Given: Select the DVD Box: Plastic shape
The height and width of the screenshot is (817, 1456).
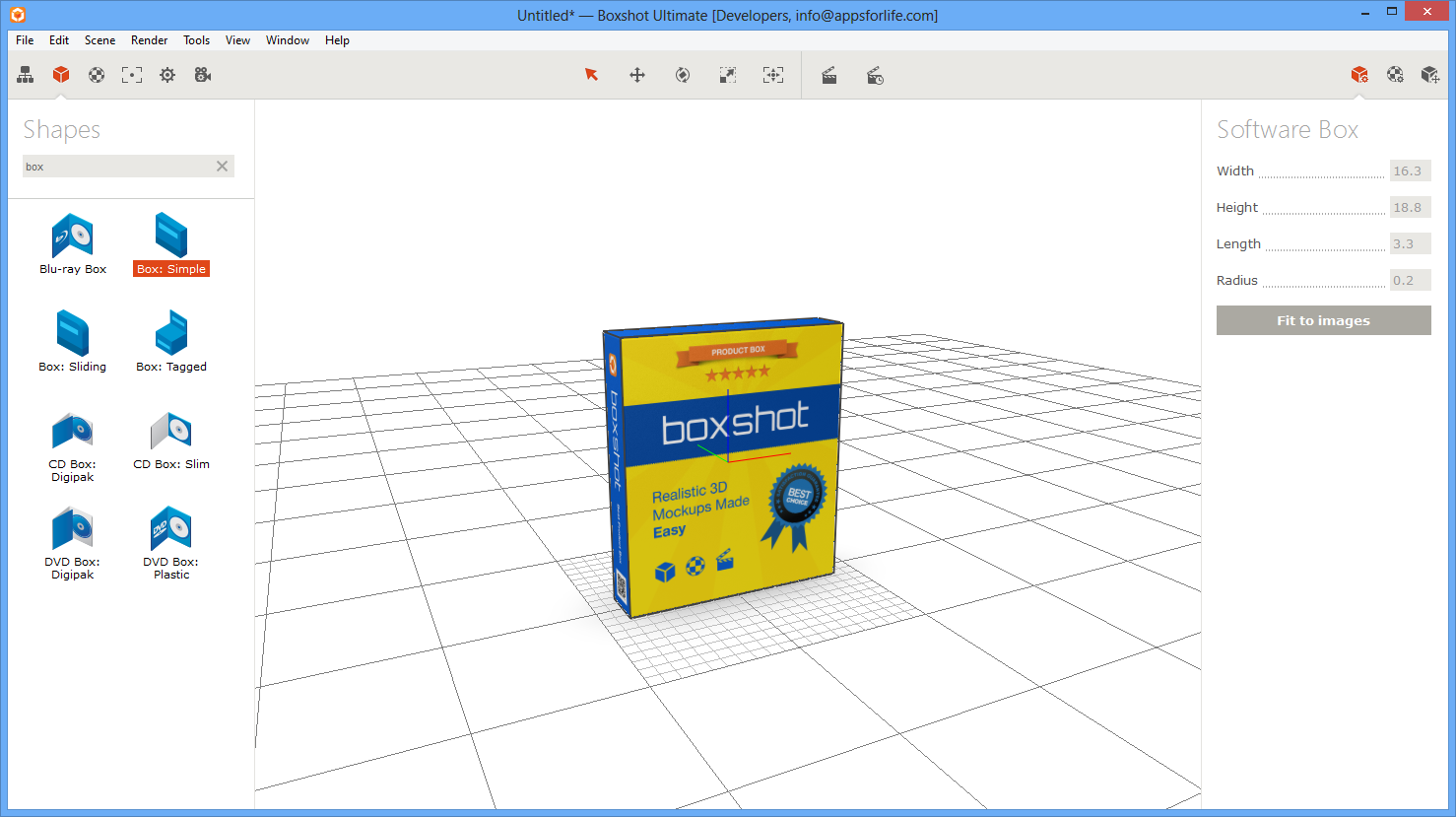Looking at the screenshot, I should point(171,544).
